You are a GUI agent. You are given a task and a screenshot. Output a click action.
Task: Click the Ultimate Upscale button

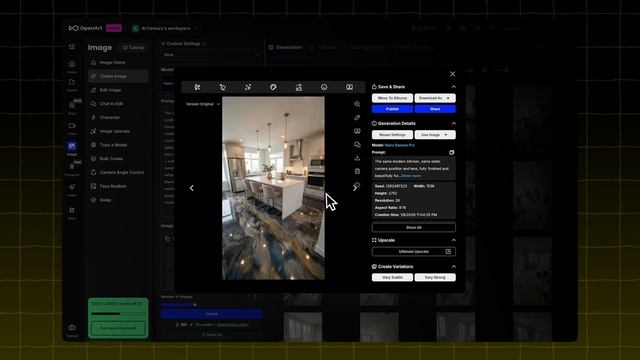(413, 251)
